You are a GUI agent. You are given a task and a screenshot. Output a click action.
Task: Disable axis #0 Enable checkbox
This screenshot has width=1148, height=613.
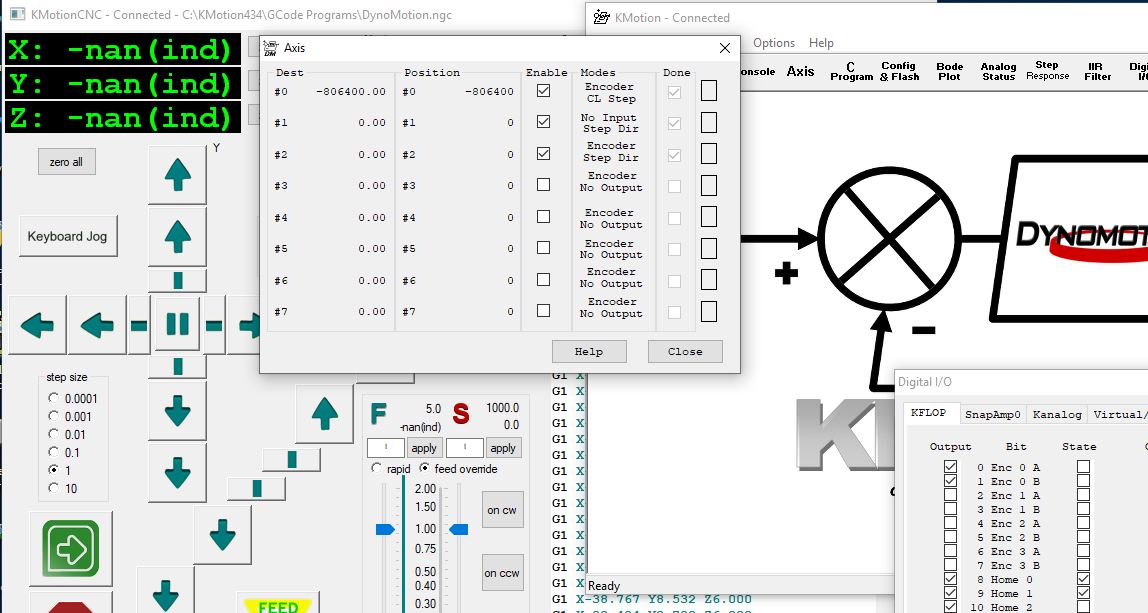[543, 91]
